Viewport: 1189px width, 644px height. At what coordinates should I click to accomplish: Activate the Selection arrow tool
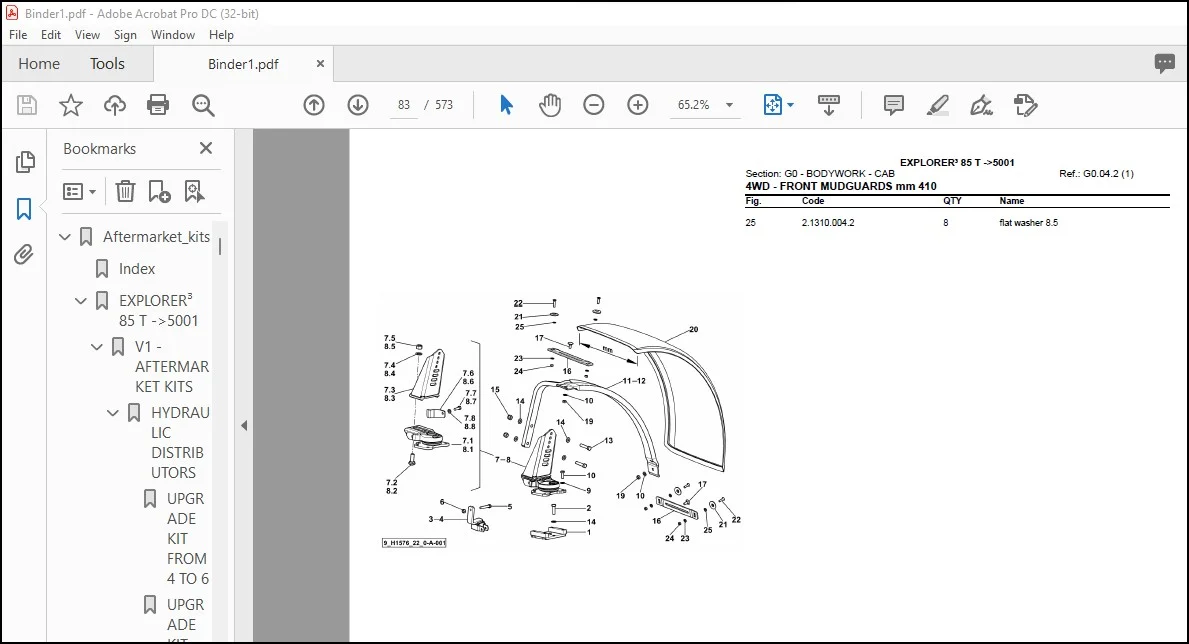[506, 105]
